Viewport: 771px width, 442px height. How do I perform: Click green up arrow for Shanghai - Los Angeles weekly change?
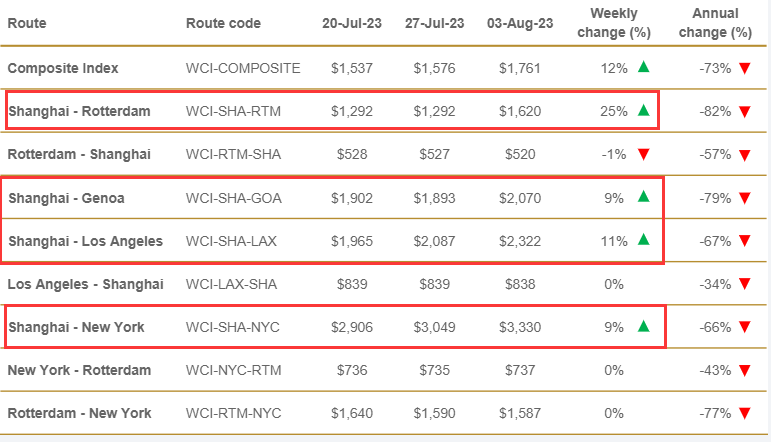644,239
